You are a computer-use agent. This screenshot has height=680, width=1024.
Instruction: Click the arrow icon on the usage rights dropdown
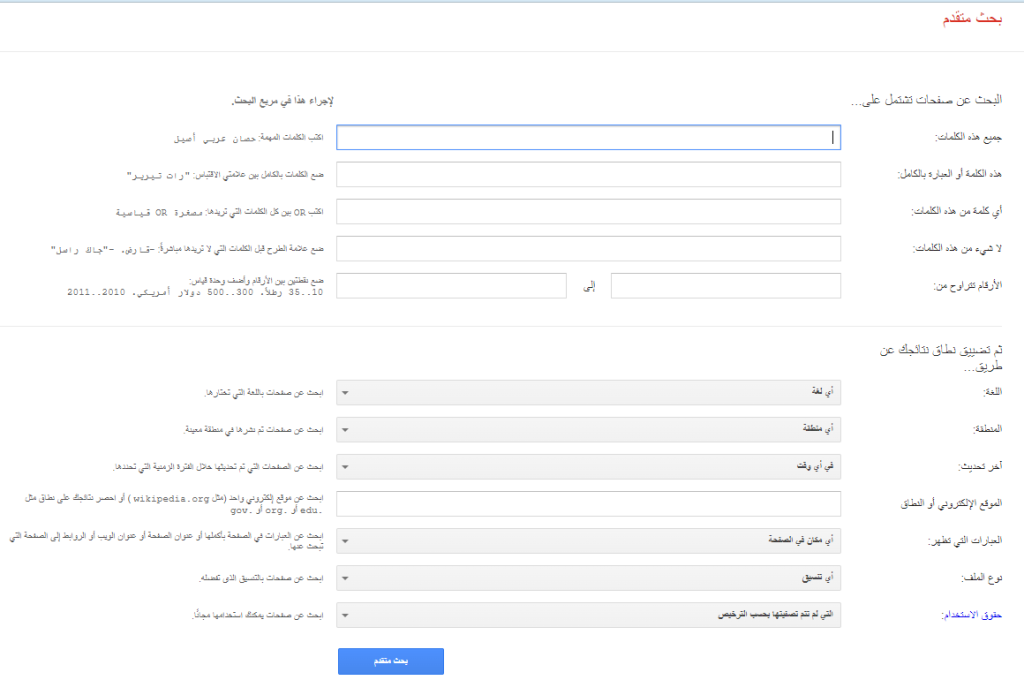[345, 614]
